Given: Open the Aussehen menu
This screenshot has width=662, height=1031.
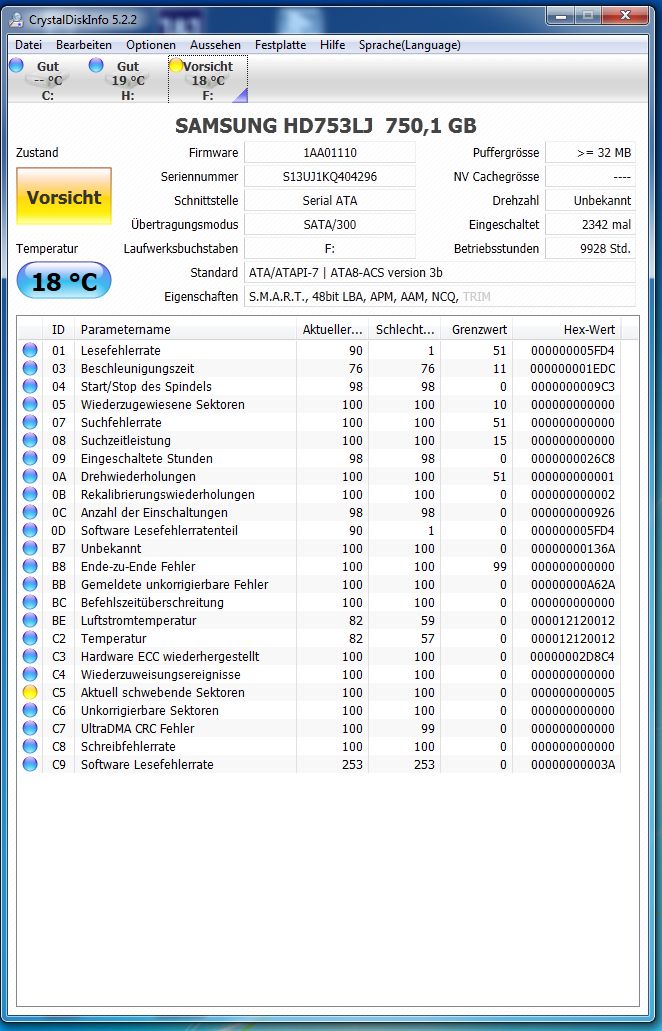Looking at the screenshot, I should pyautogui.click(x=215, y=45).
